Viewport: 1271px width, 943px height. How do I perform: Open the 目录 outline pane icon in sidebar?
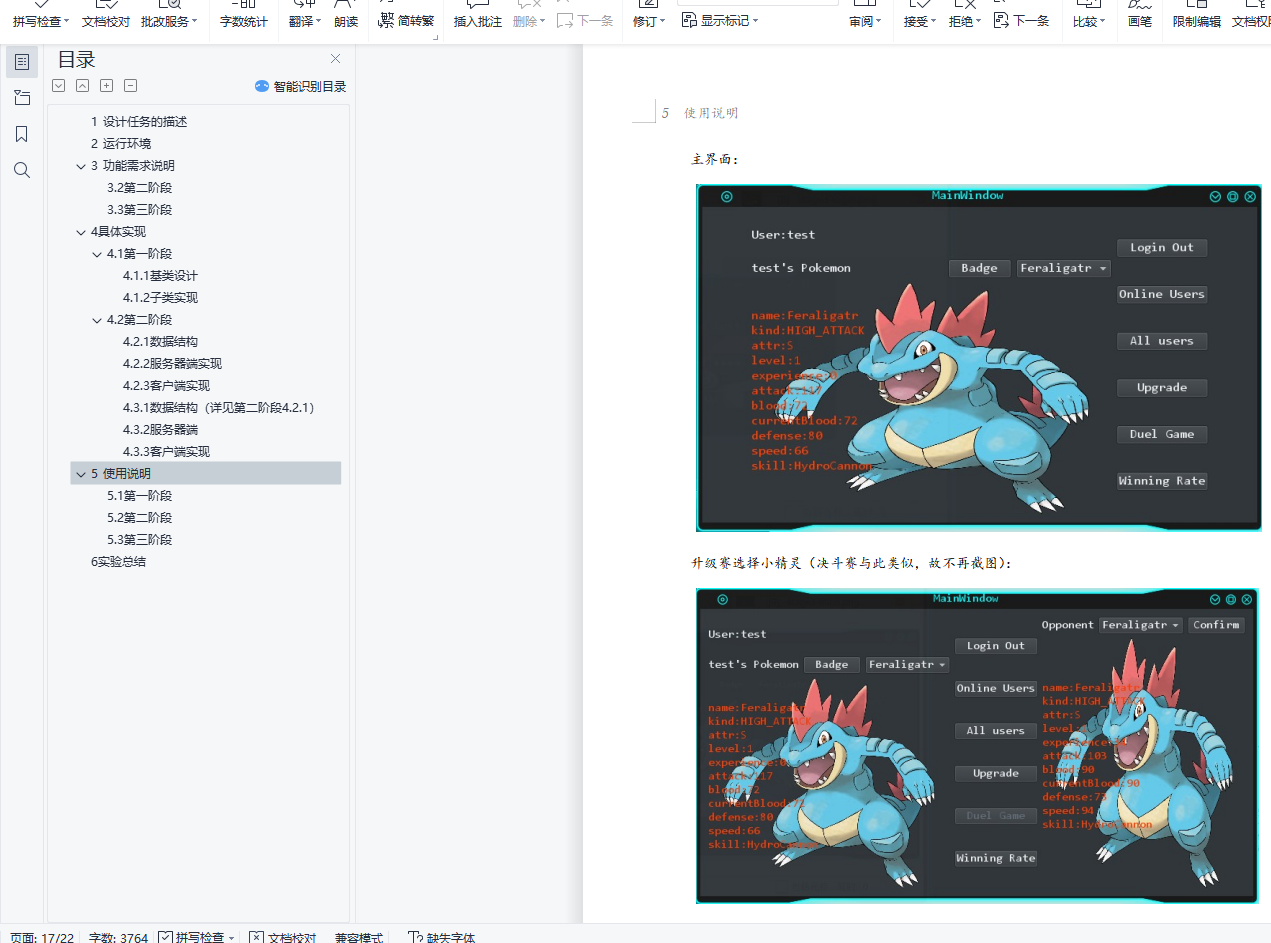pyautogui.click(x=22, y=62)
